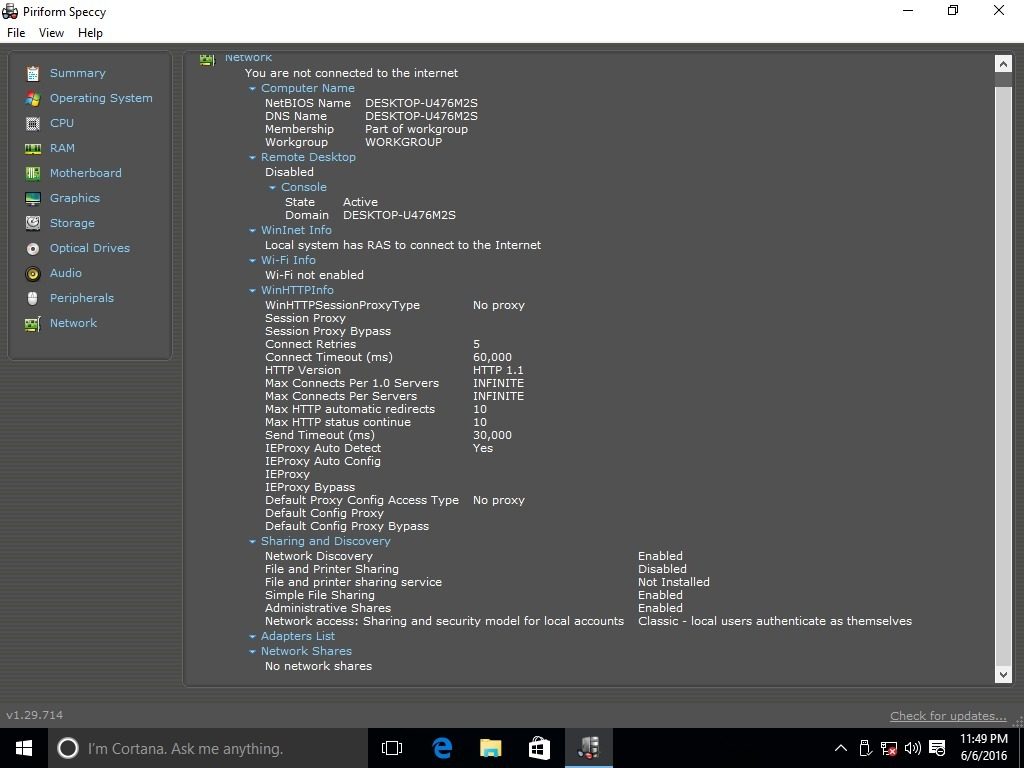Collapse the Computer Name section
1024x768 pixels.
[253, 88]
